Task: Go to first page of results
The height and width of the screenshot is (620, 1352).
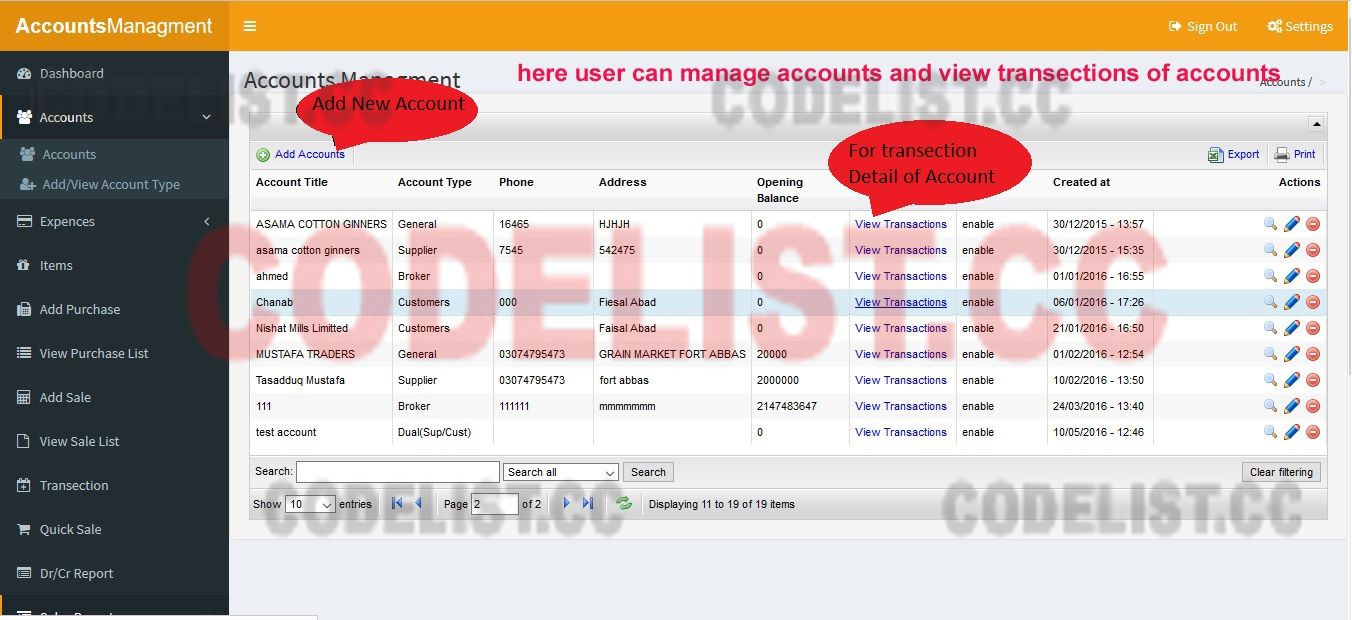Action: 397,504
